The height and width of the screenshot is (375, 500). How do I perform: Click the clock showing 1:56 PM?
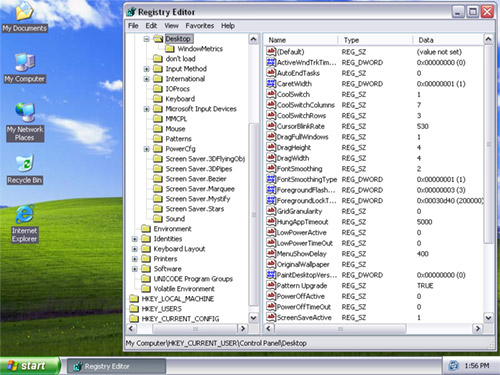(x=477, y=366)
